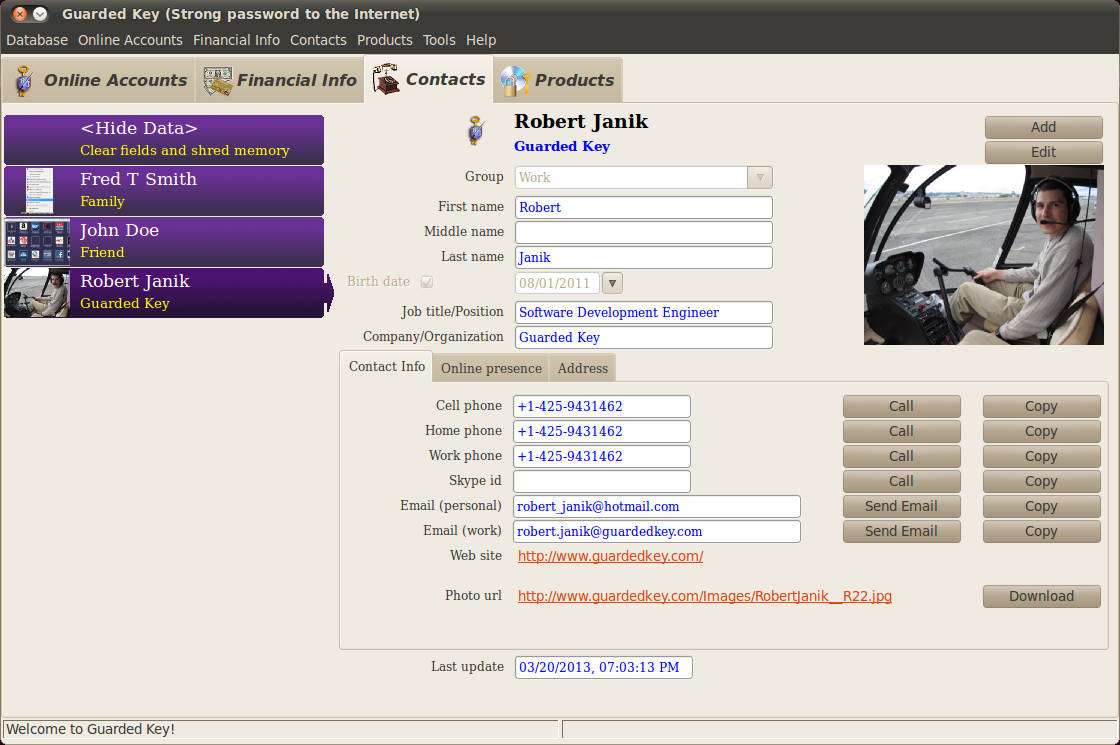The image size is (1120, 745).
Task: Click the Products disc-and-lock icon
Action: 514,81
